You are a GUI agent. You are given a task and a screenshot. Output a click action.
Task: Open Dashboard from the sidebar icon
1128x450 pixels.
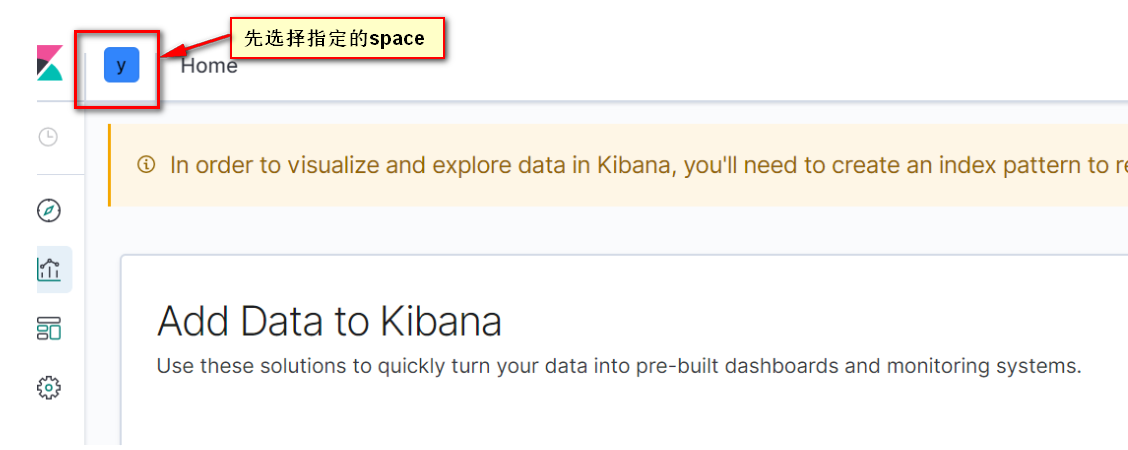click(x=49, y=329)
